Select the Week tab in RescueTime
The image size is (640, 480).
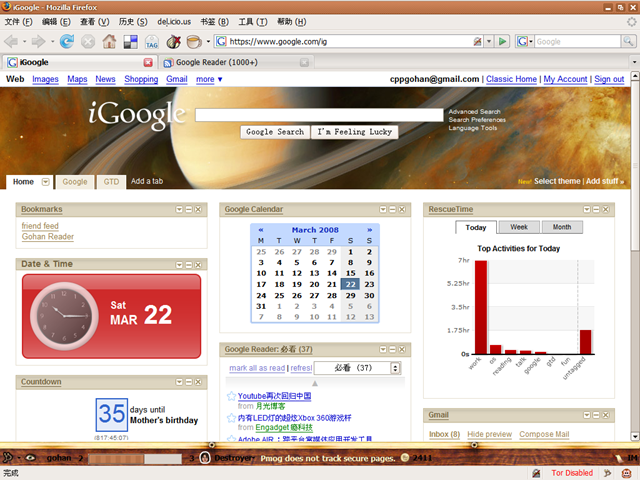coord(519,227)
